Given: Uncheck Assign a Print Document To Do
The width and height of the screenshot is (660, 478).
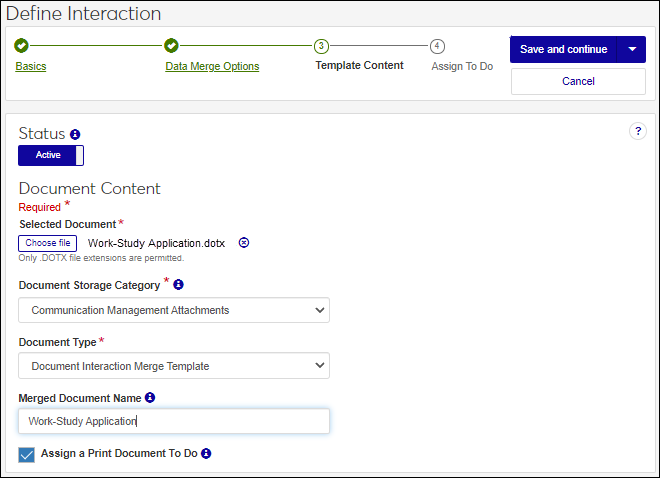Looking at the screenshot, I should [27, 455].
